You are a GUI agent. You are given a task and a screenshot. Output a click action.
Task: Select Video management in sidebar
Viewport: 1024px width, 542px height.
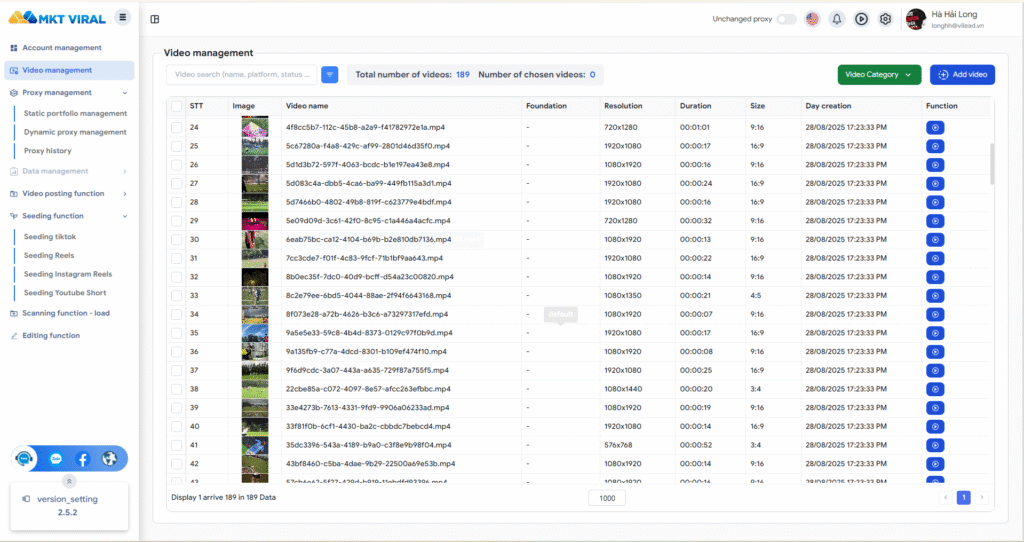point(69,70)
